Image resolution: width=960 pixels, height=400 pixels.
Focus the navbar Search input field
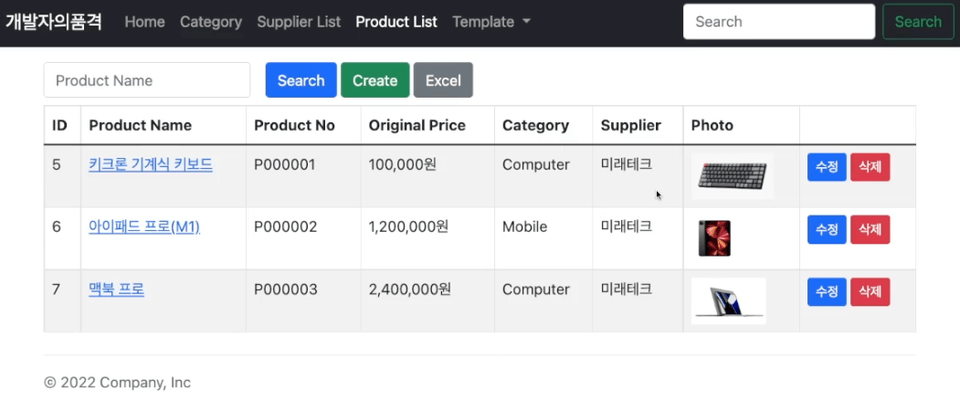click(779, 22)
